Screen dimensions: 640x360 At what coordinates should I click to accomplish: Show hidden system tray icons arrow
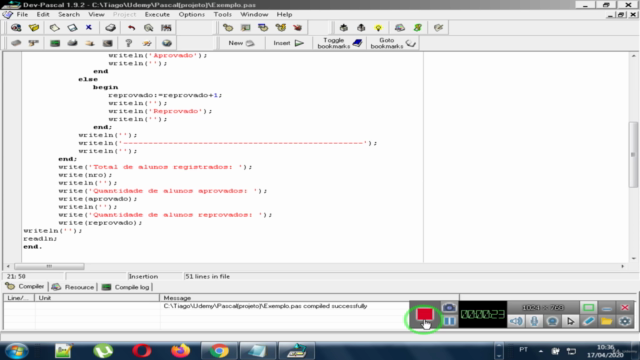coord(540,351)
